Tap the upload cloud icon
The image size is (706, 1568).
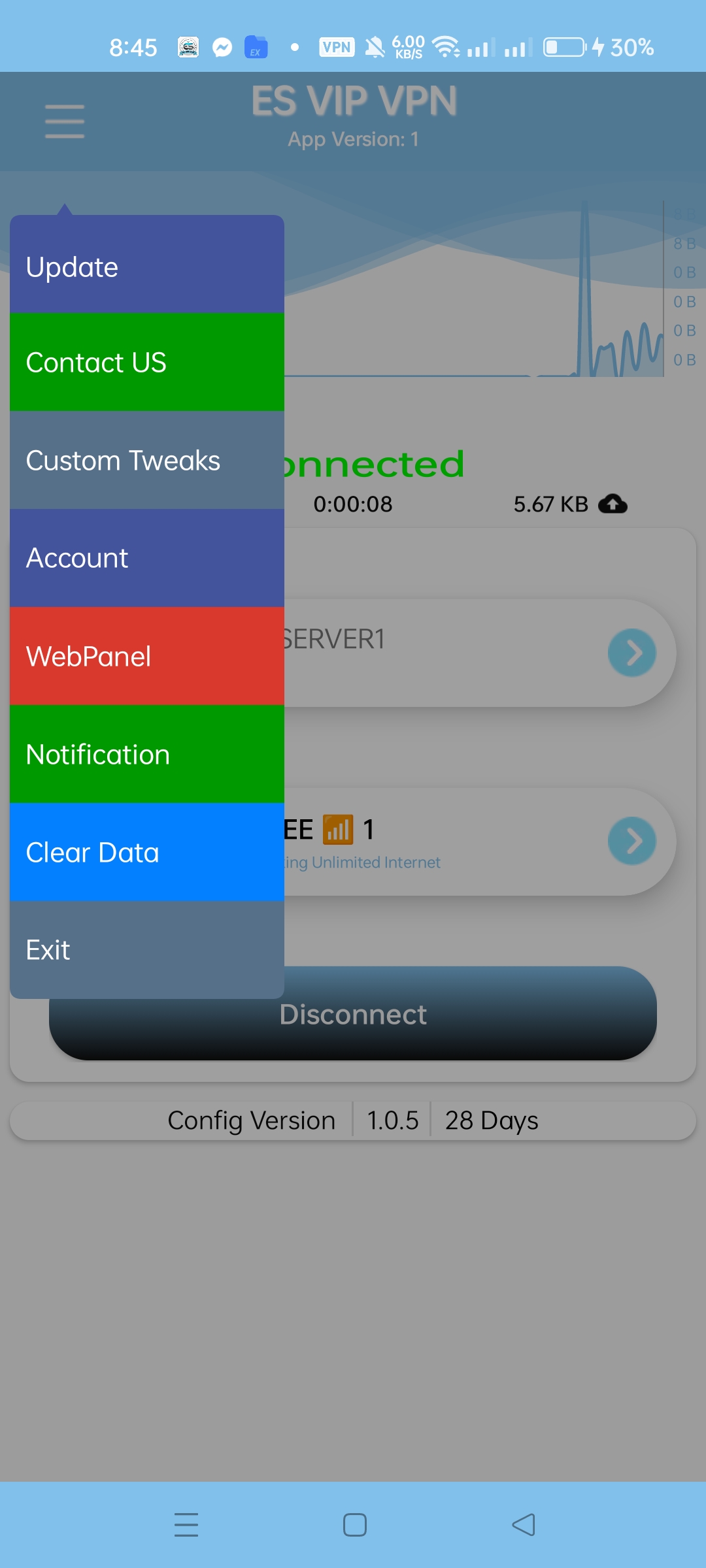(x=613, y=504)
